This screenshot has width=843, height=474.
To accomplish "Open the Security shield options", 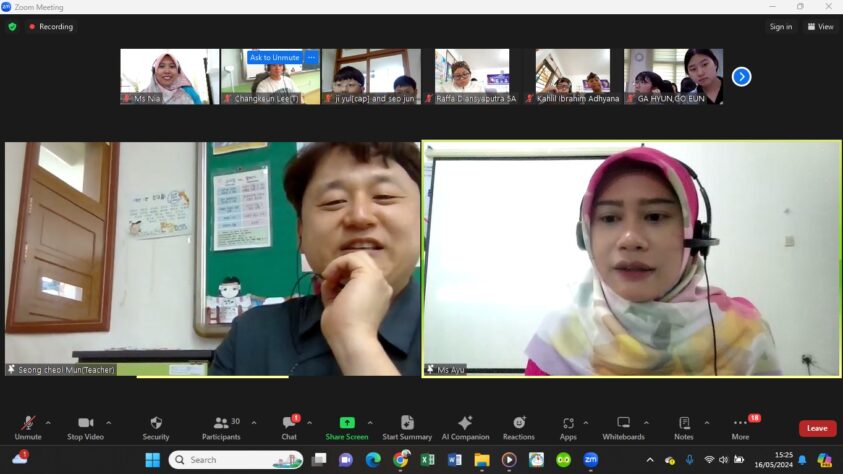I will click(155, 427).
